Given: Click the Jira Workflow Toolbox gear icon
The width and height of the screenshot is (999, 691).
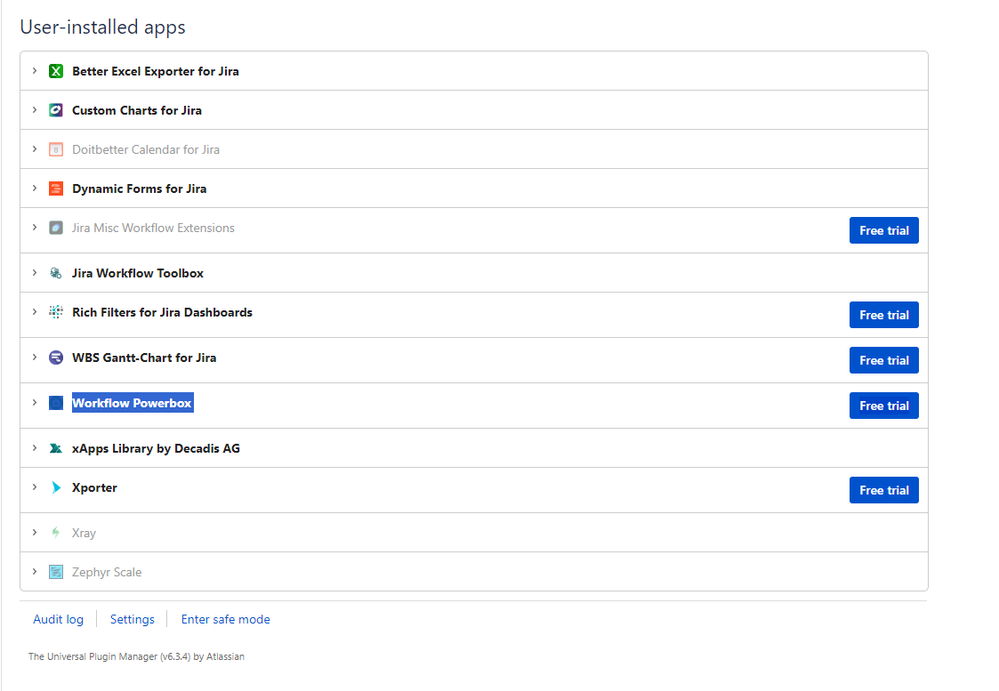Looking at the screenshot, I should tap(56, 273).
